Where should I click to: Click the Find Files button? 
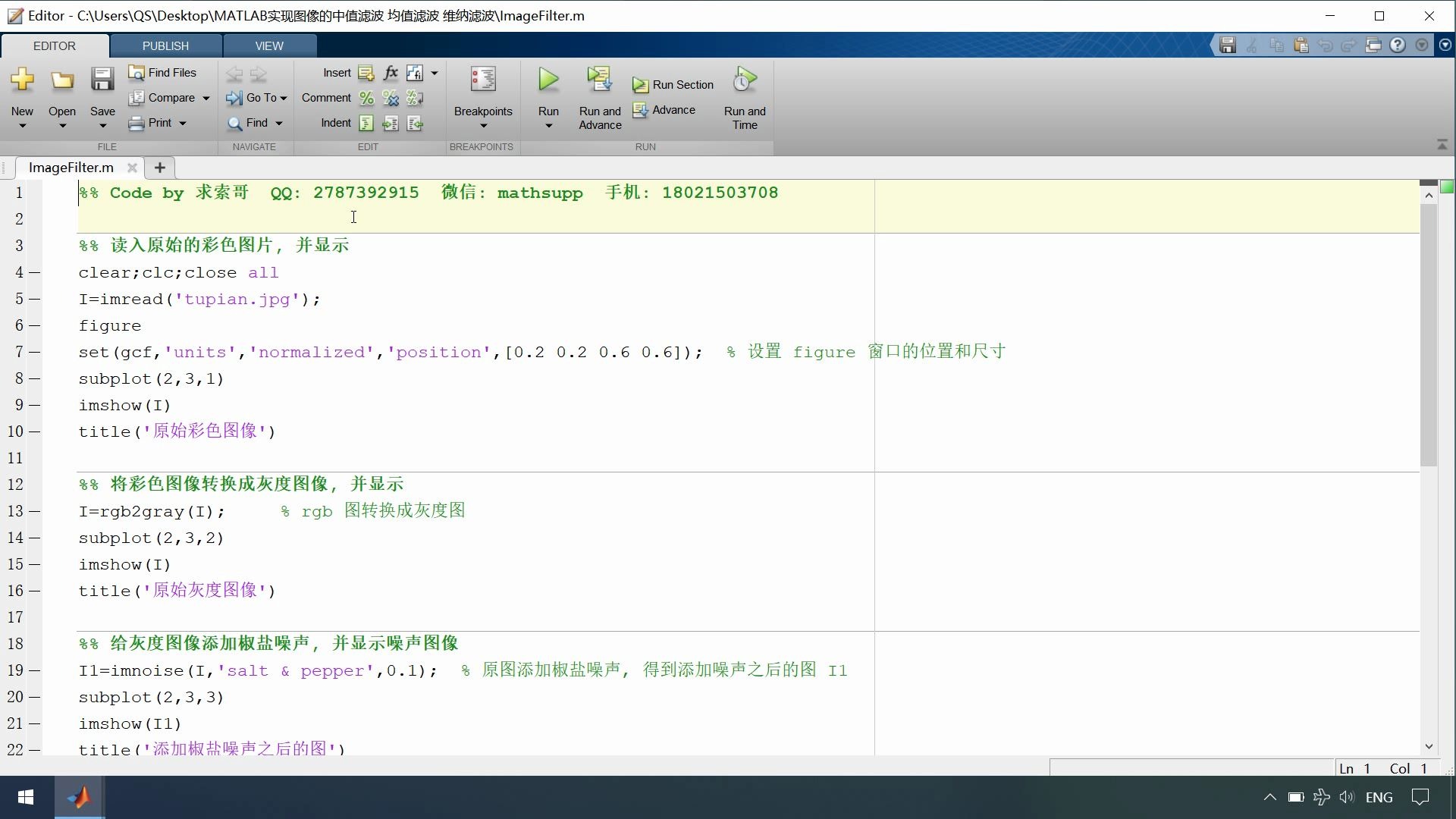(x=162, y=73)
